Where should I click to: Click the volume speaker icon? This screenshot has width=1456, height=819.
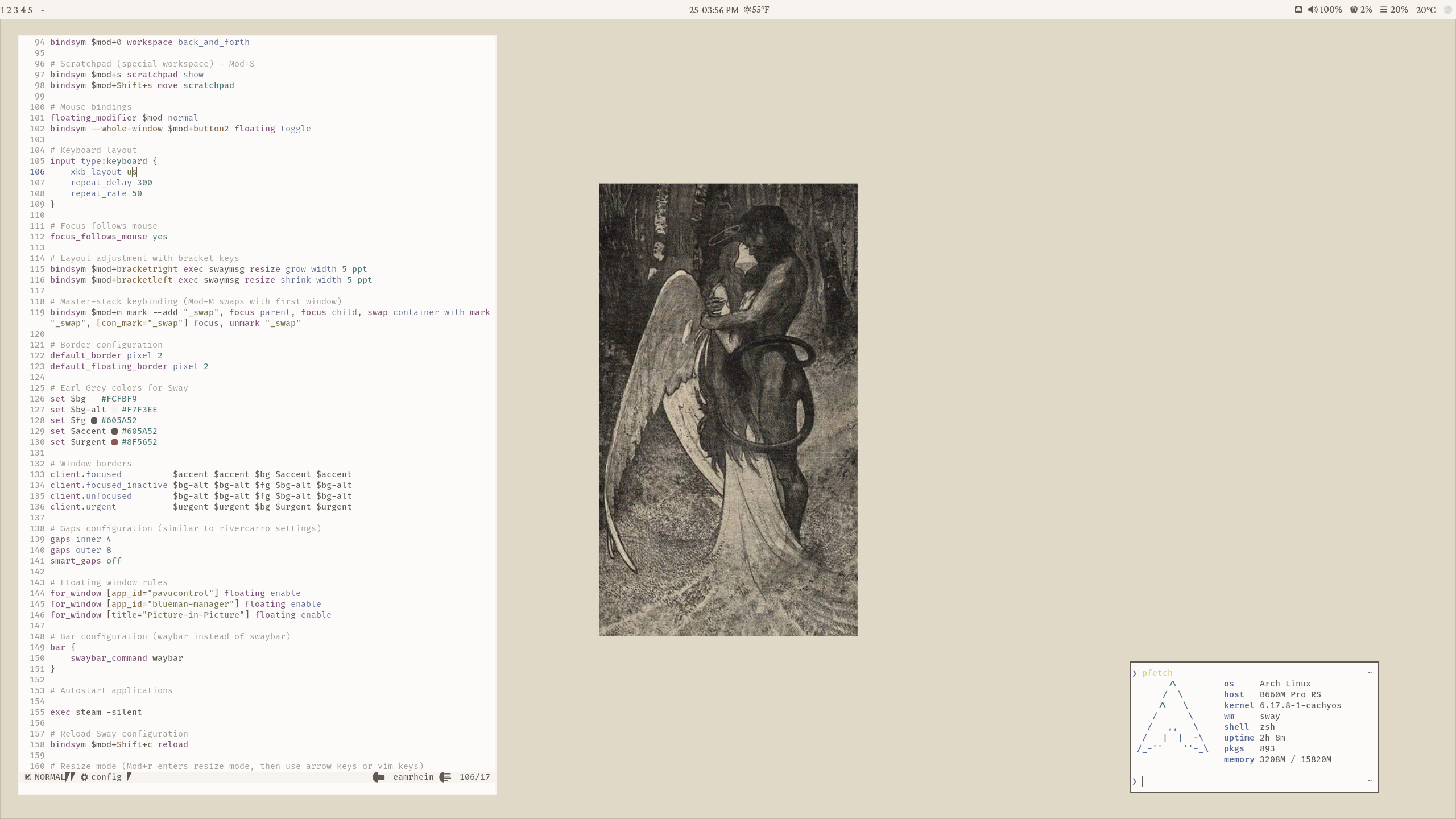(x=1312, y=10)
